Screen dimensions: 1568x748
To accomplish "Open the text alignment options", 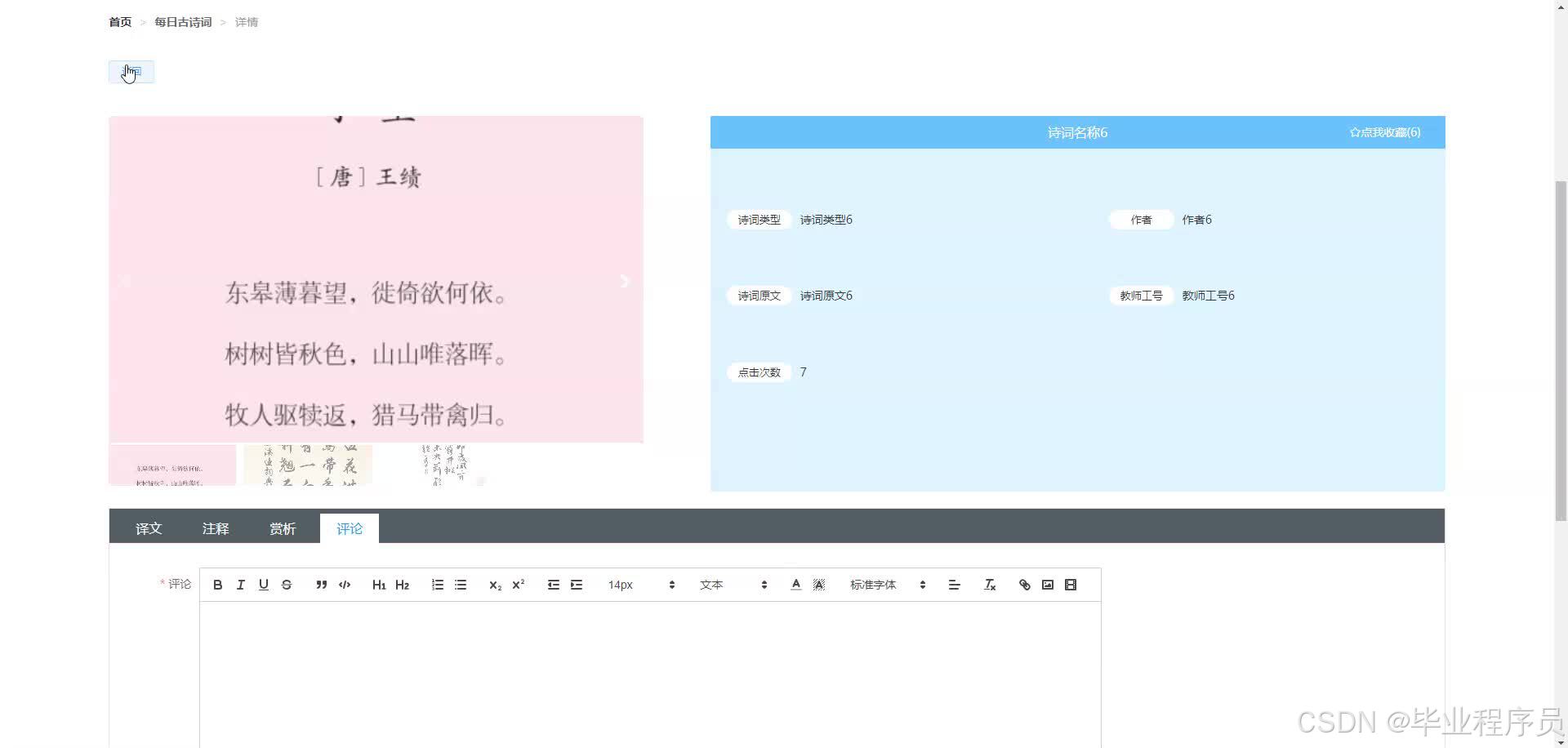I will (954, 585).
